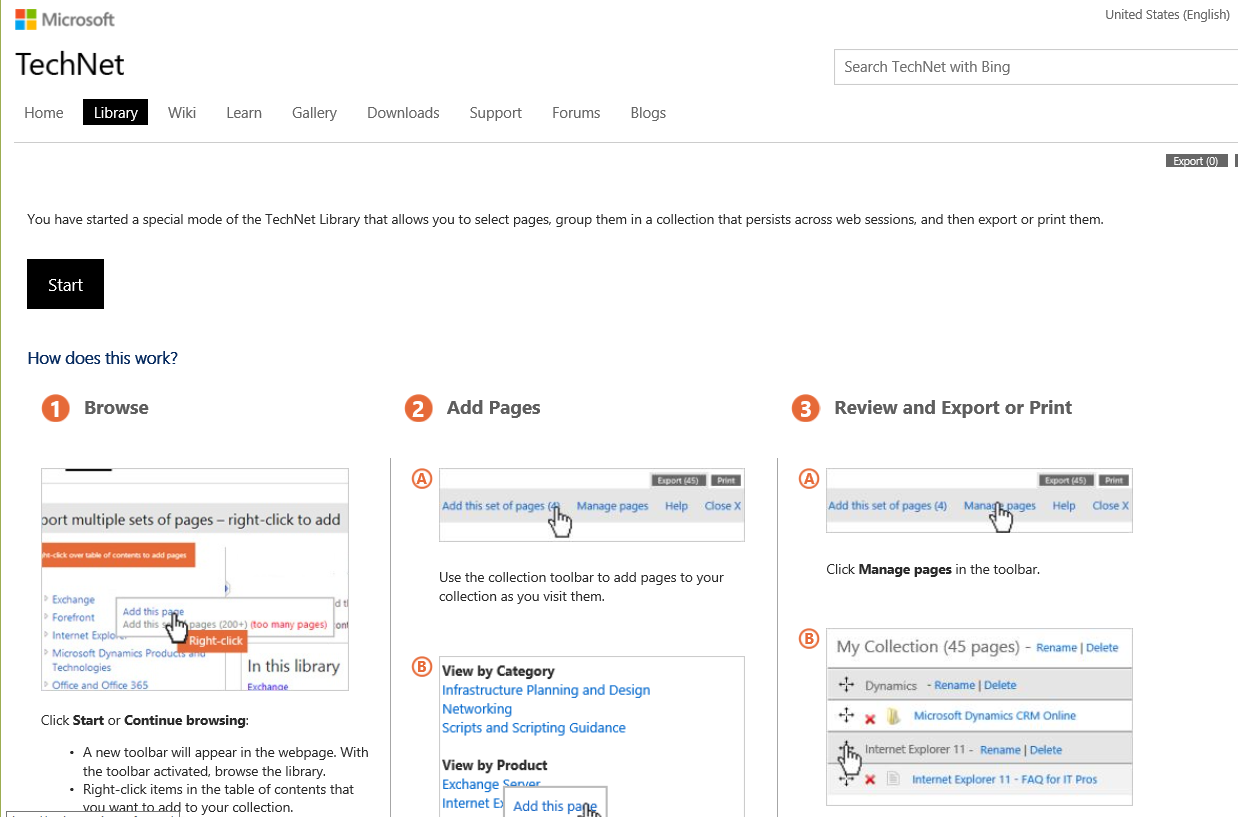Click the My Collection screenshot thumbnail
Viewport: 1238px width, 817px height.
click(979, 716)
